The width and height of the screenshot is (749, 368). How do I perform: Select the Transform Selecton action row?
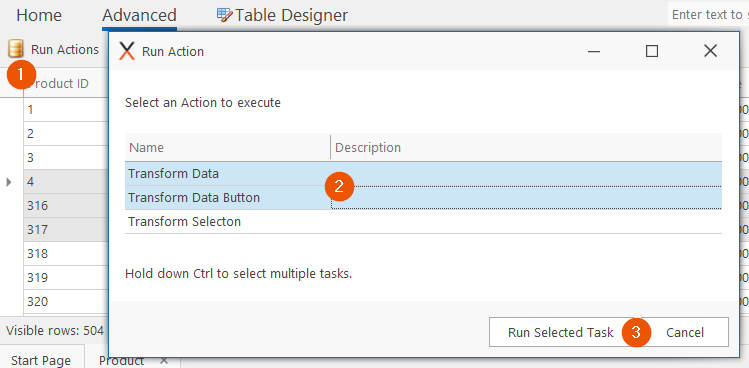pos(423,222)
